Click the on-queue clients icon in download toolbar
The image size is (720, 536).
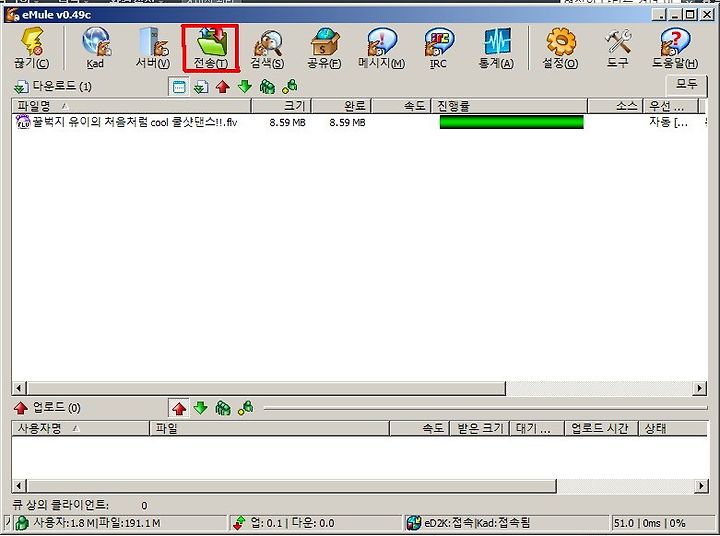point(267,86)
